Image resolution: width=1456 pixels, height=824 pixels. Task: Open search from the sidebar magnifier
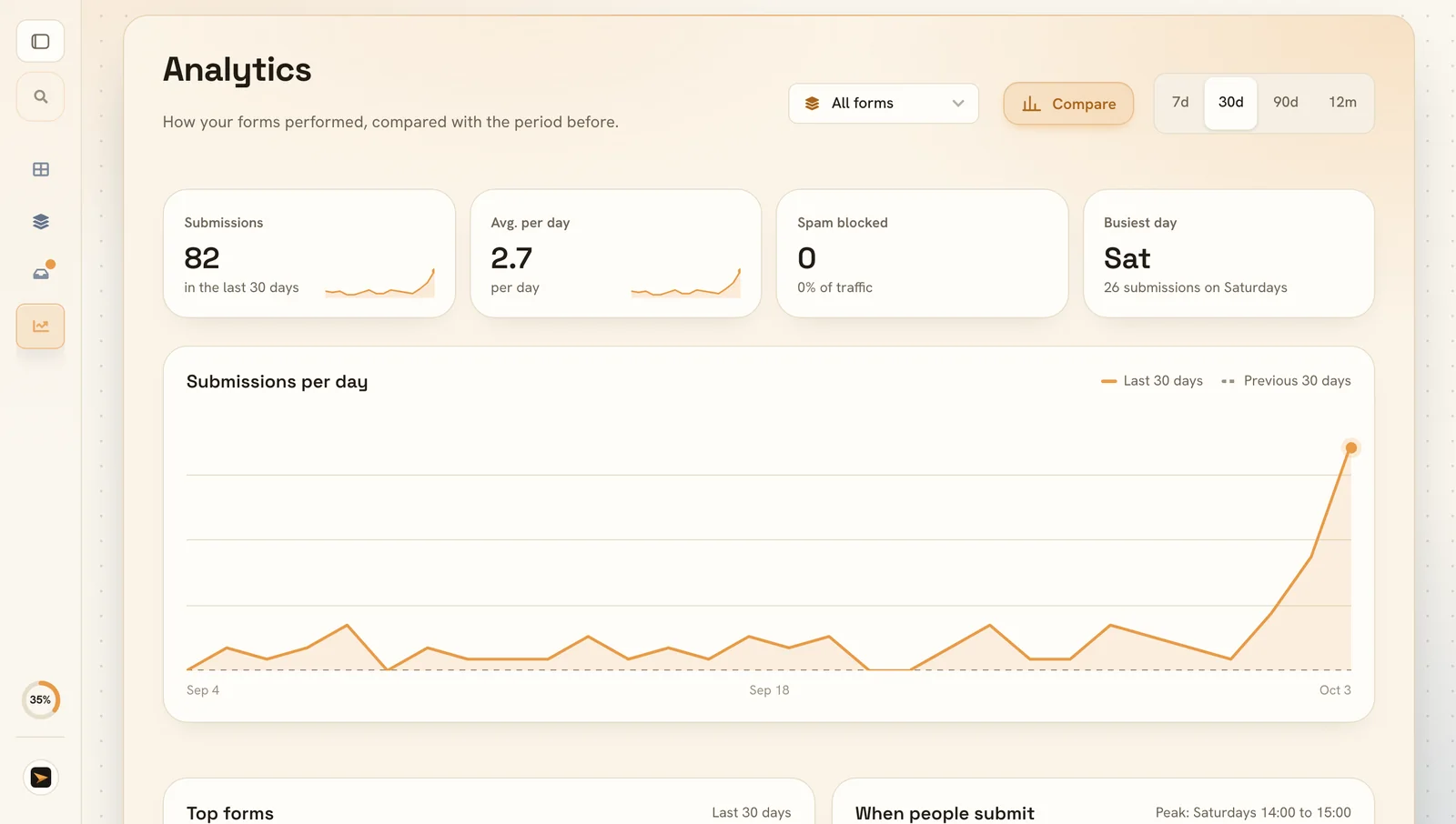(40, 96)
